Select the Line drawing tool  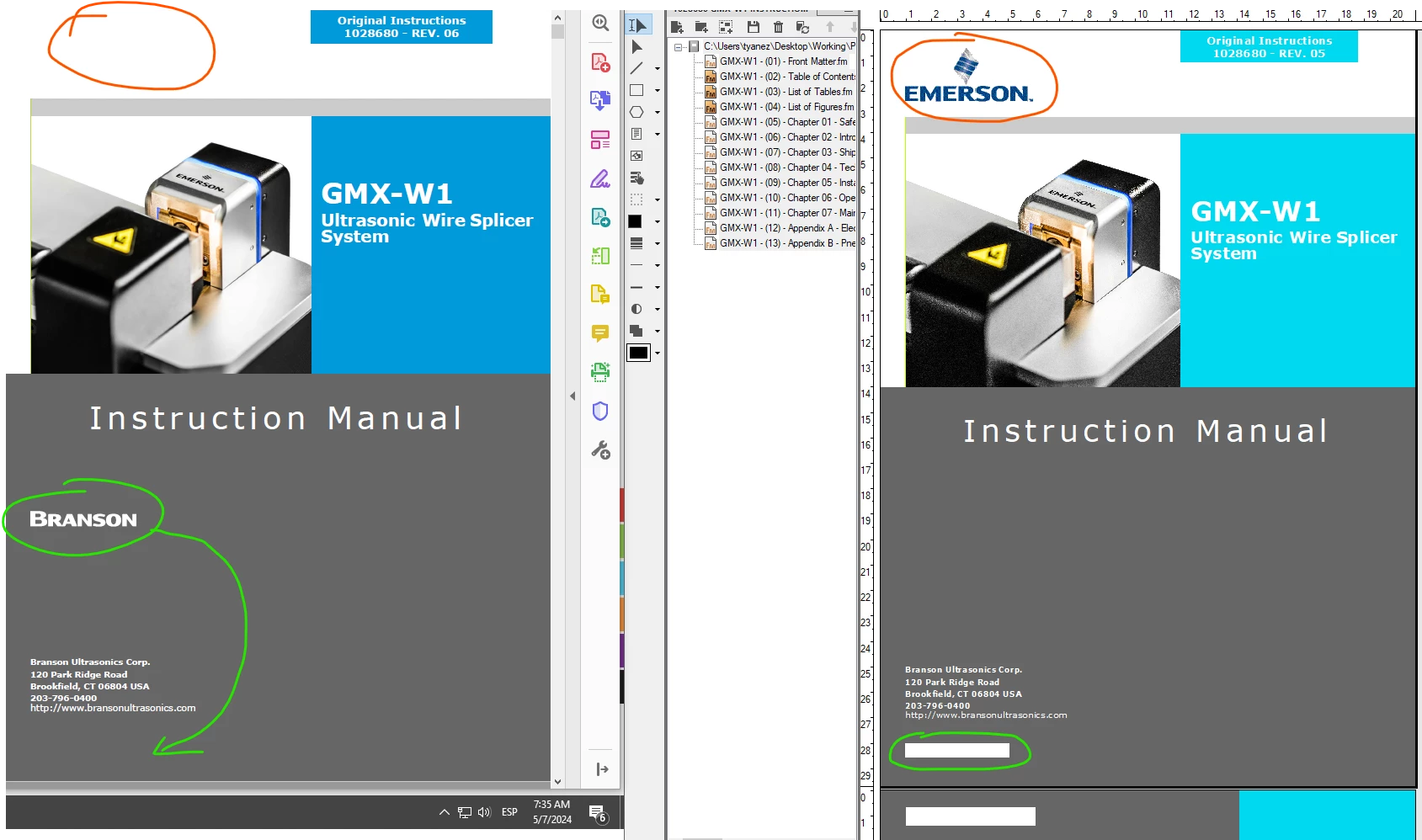coord(636,69)
